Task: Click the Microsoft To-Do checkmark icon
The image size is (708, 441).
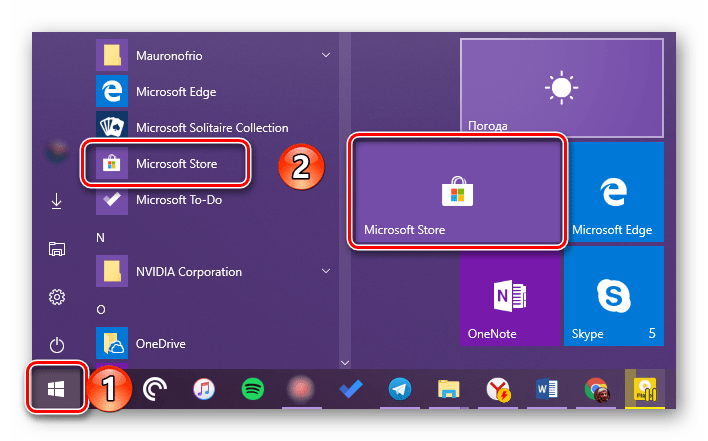Action: [112, 200]
